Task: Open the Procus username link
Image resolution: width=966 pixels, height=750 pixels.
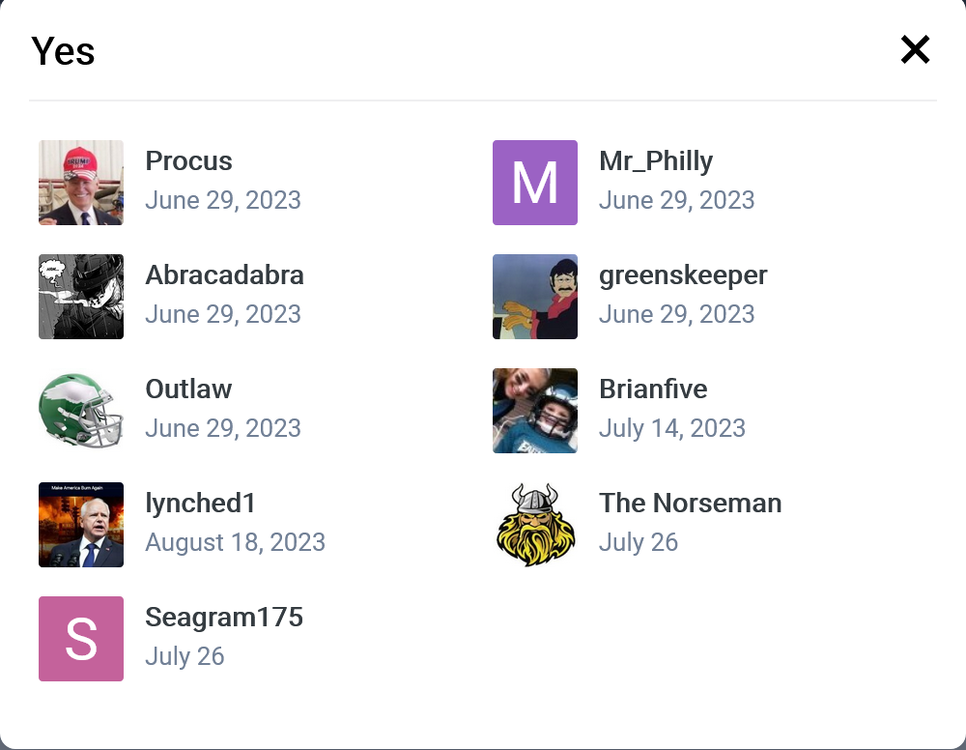Action: [x=188, y=161]
